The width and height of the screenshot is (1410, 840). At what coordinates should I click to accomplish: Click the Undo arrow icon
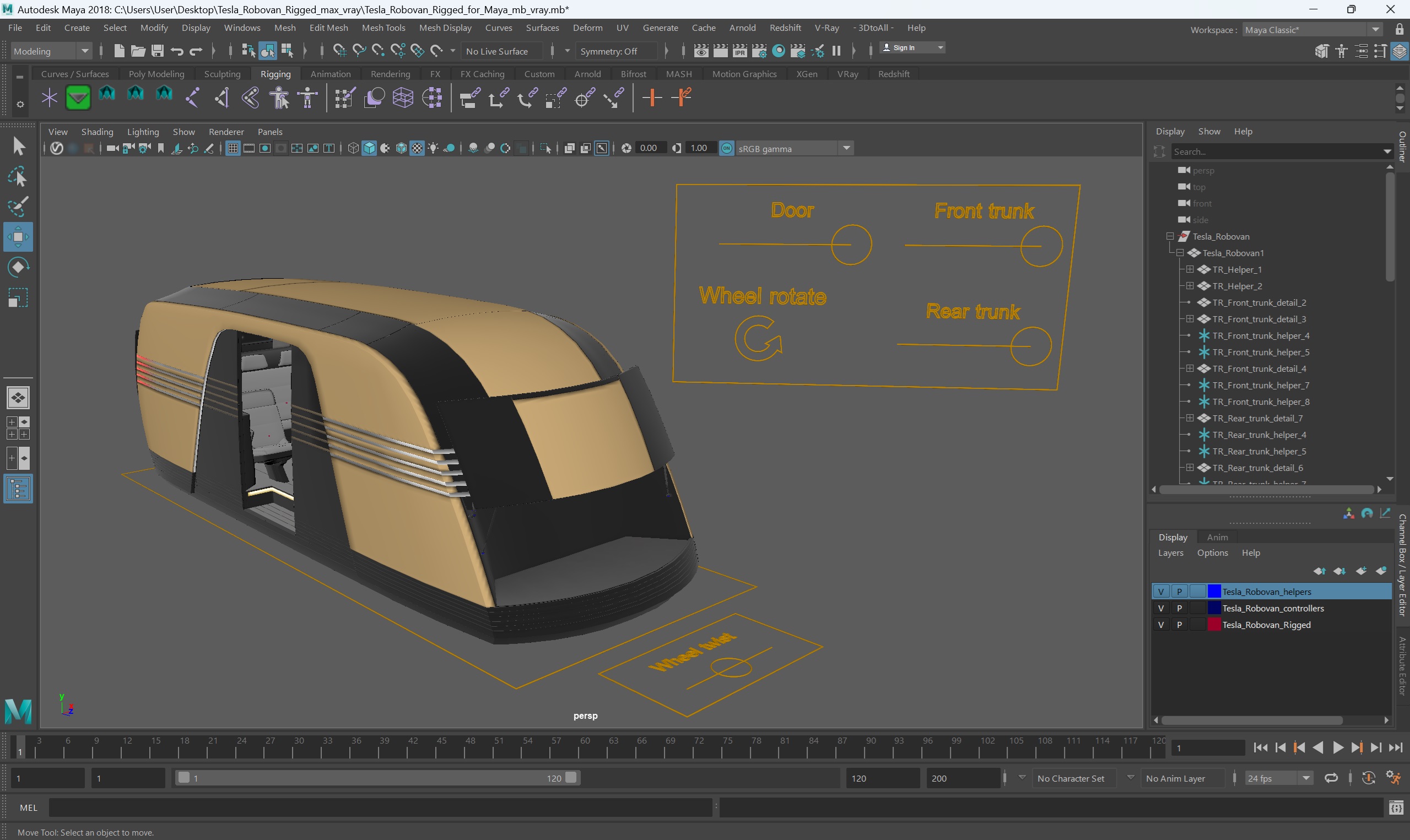177,51
